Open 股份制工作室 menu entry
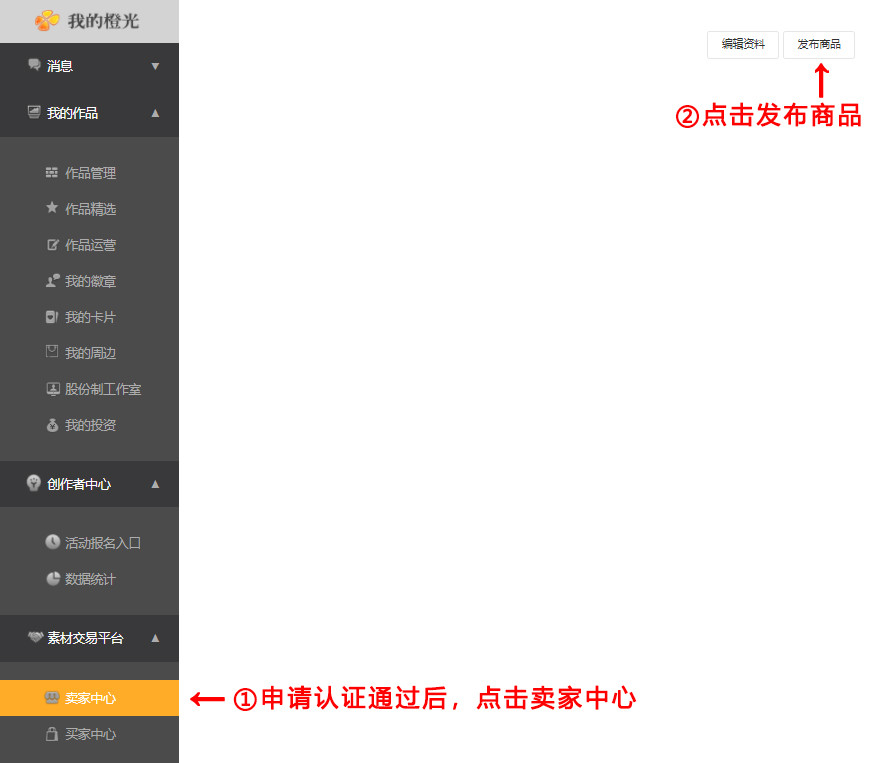The width and height of the screenshot is (881, 763). pyautogui.click(x=102, y=389)
